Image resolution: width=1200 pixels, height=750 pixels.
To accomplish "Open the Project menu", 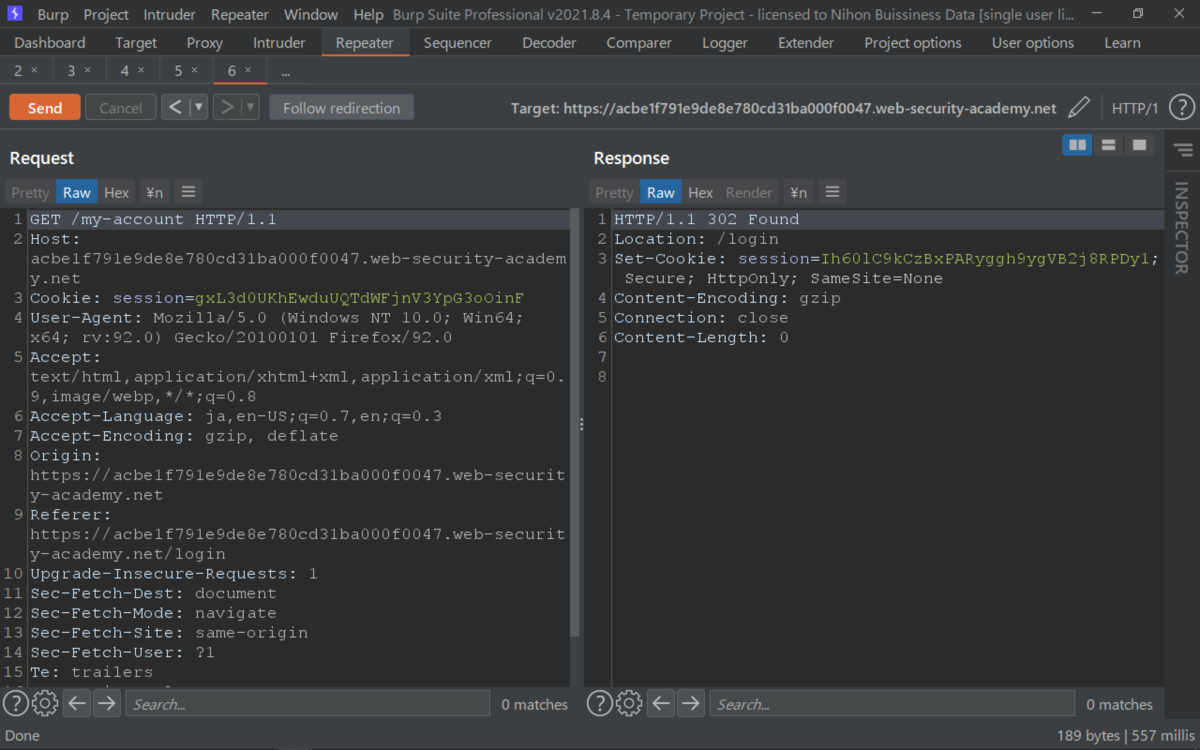I will (x=106, y=15).
